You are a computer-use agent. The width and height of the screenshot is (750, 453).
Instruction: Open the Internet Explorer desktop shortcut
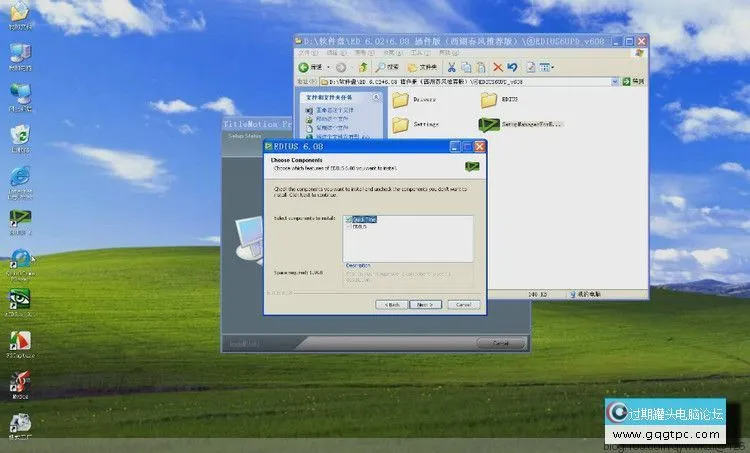click(x=18, y=175)
